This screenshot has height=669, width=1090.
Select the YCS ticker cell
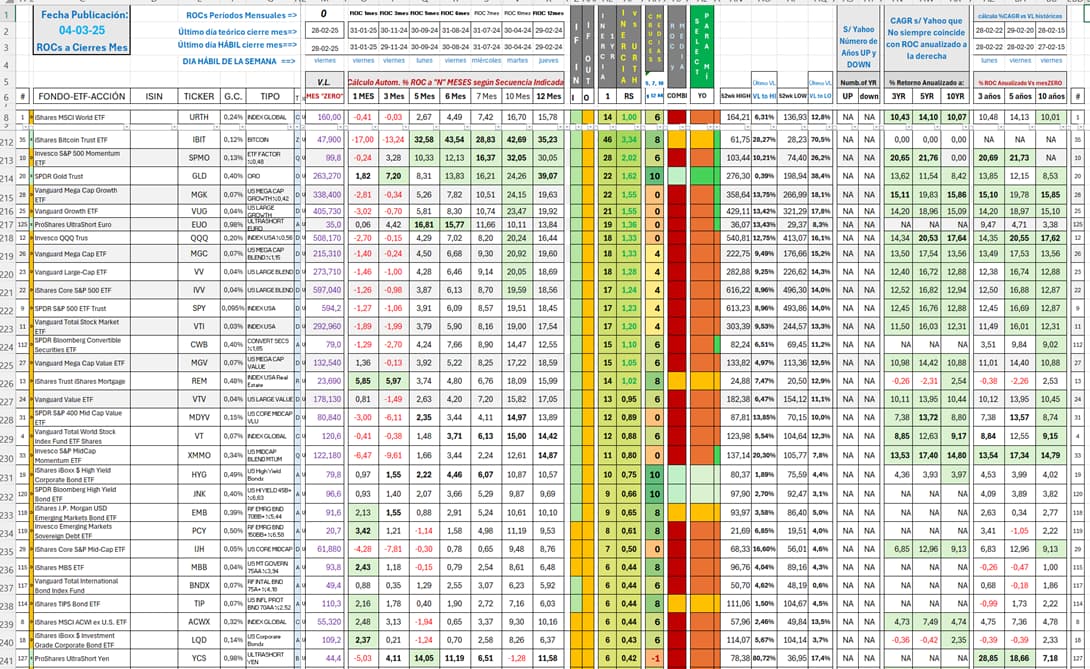(199, 658)
